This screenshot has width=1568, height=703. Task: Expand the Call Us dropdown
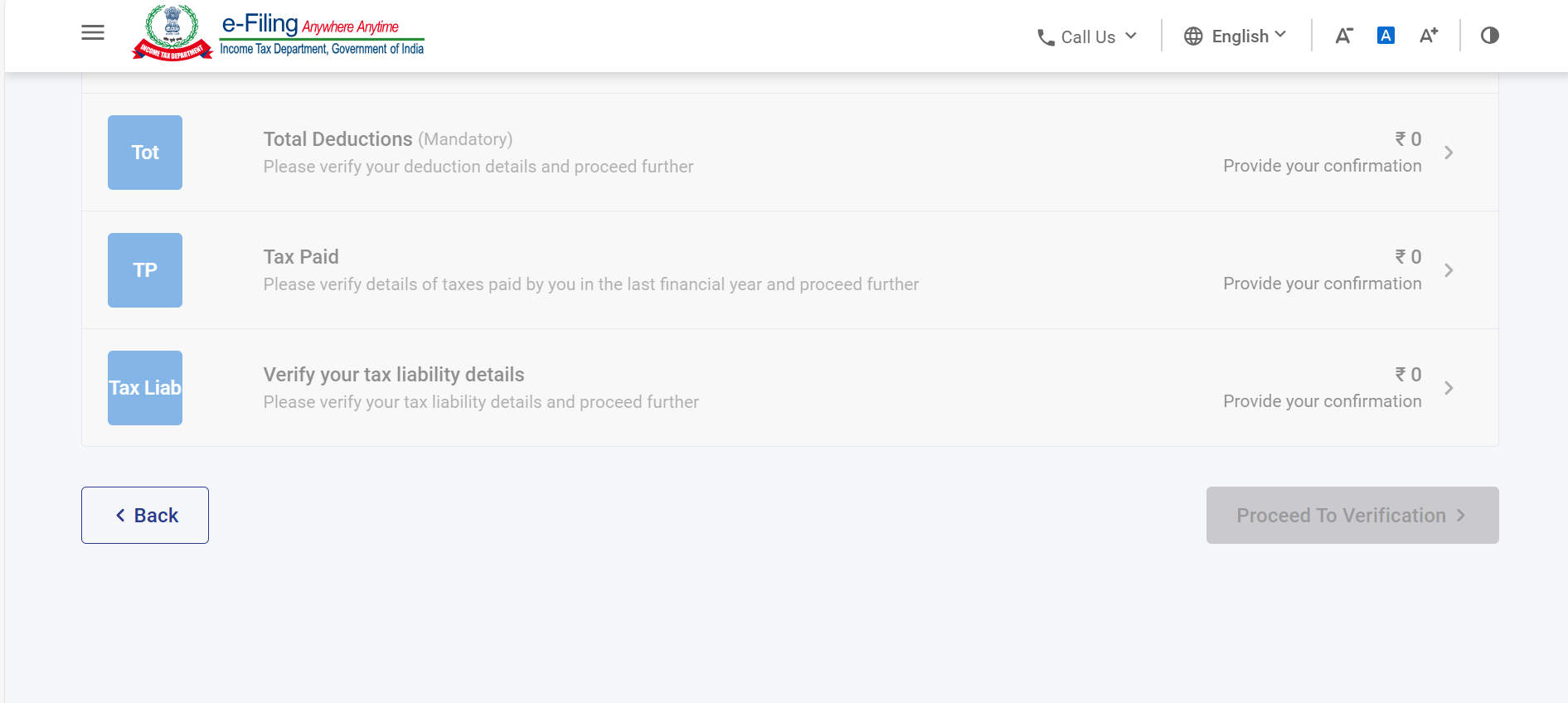[1087, 37]
